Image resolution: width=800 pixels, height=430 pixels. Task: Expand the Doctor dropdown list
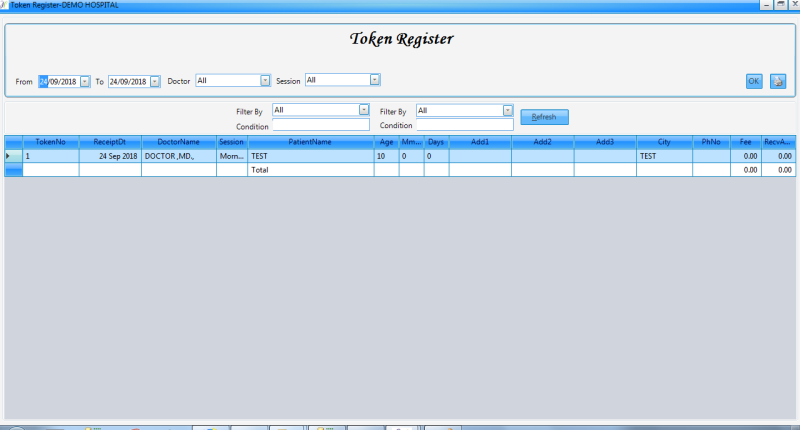[265, 80]
